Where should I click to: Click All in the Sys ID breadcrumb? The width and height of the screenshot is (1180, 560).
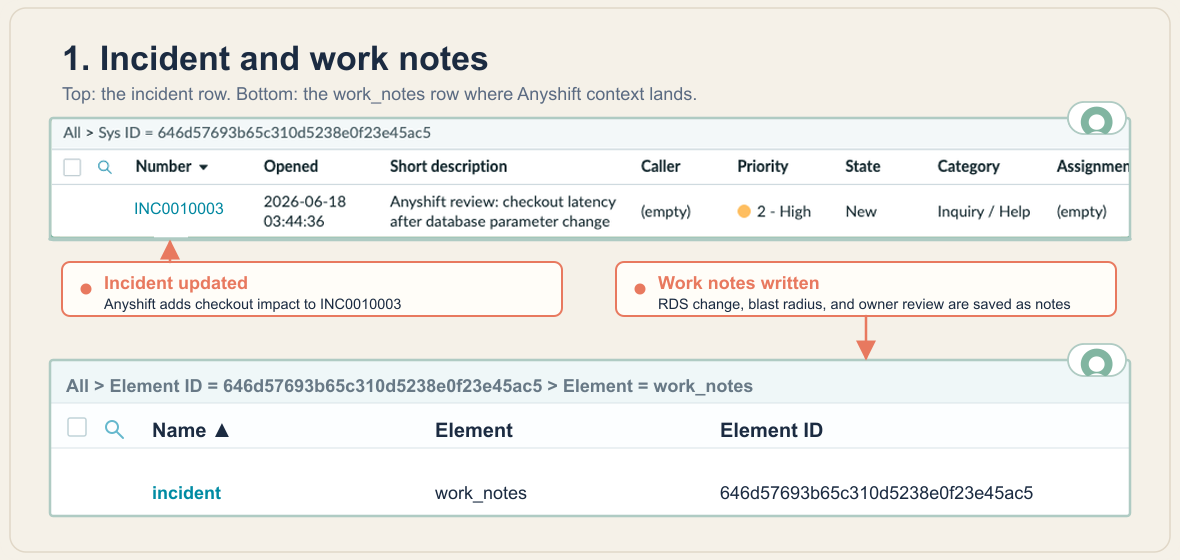(71, 133)
